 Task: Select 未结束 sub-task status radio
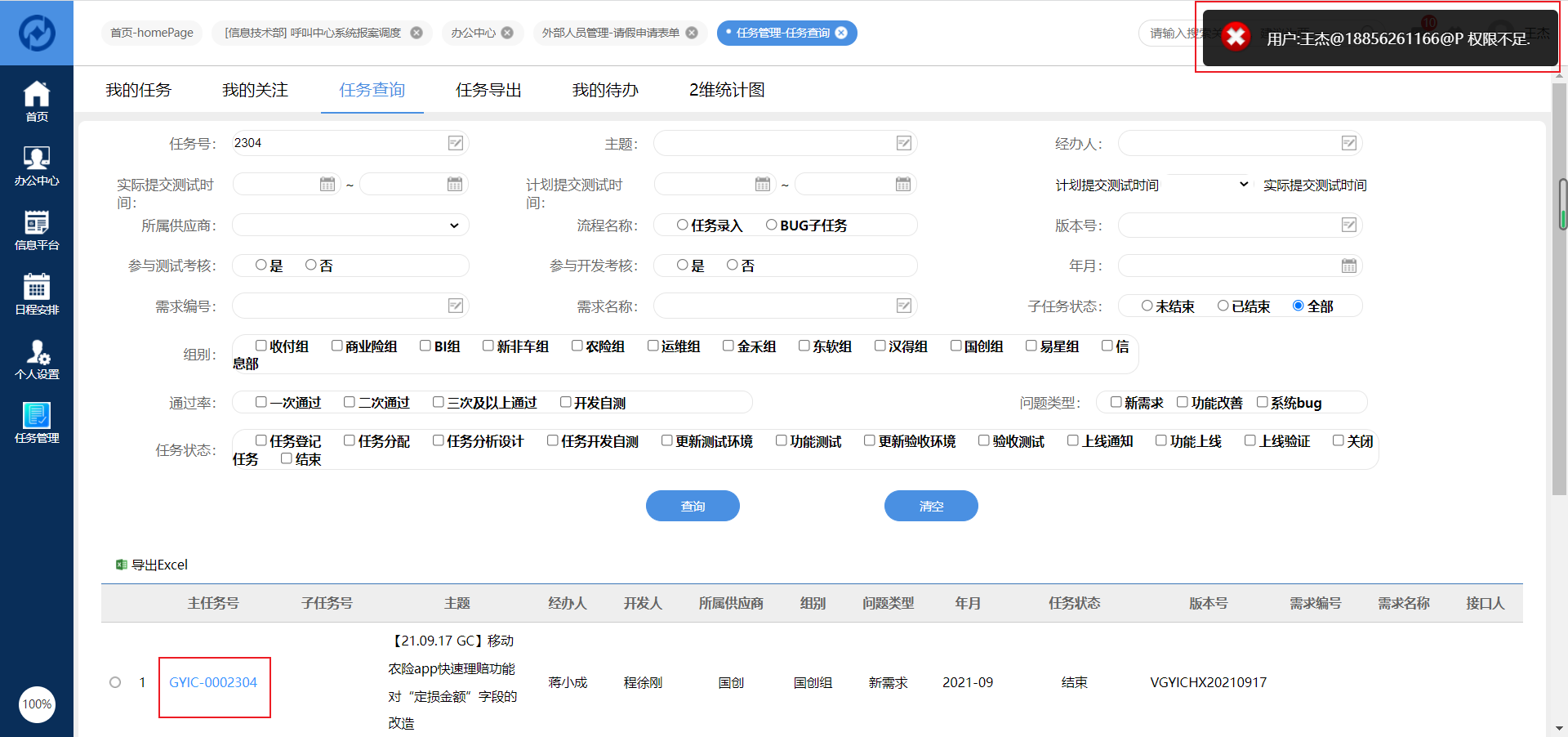coord(1147,306)
